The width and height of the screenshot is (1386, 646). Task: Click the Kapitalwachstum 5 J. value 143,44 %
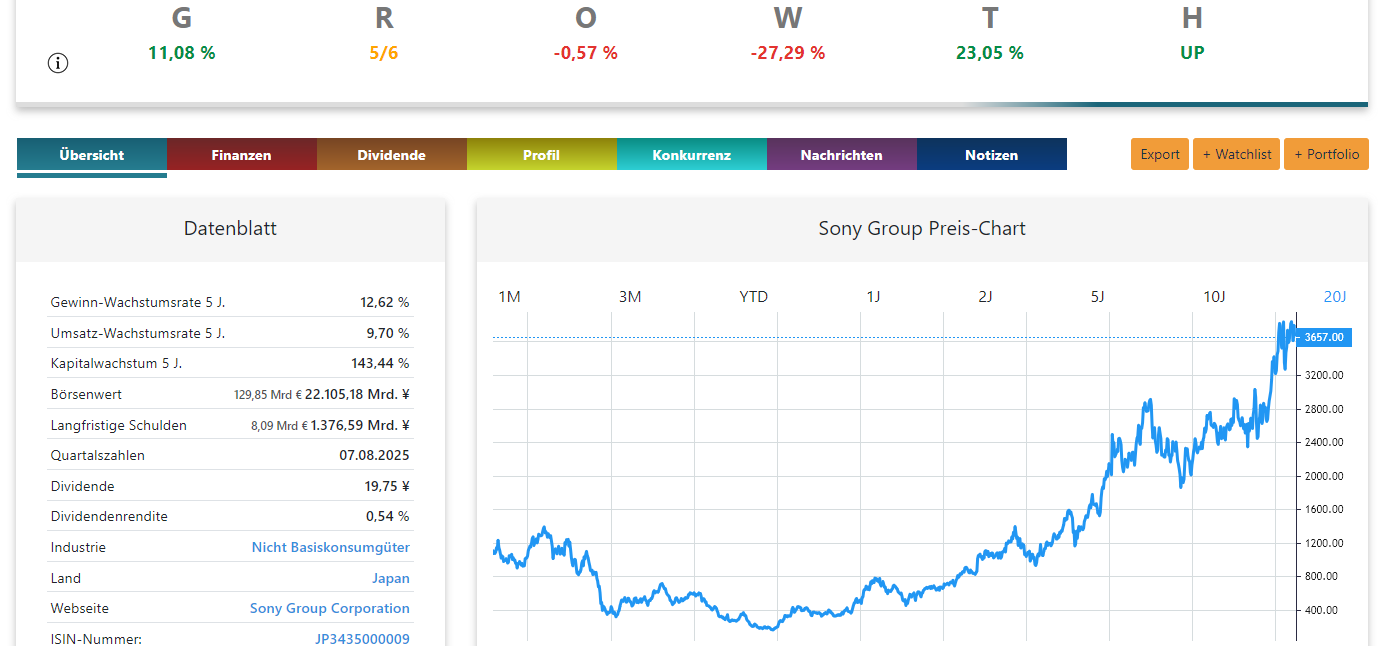pyautogui.click(x=381, y=363)
